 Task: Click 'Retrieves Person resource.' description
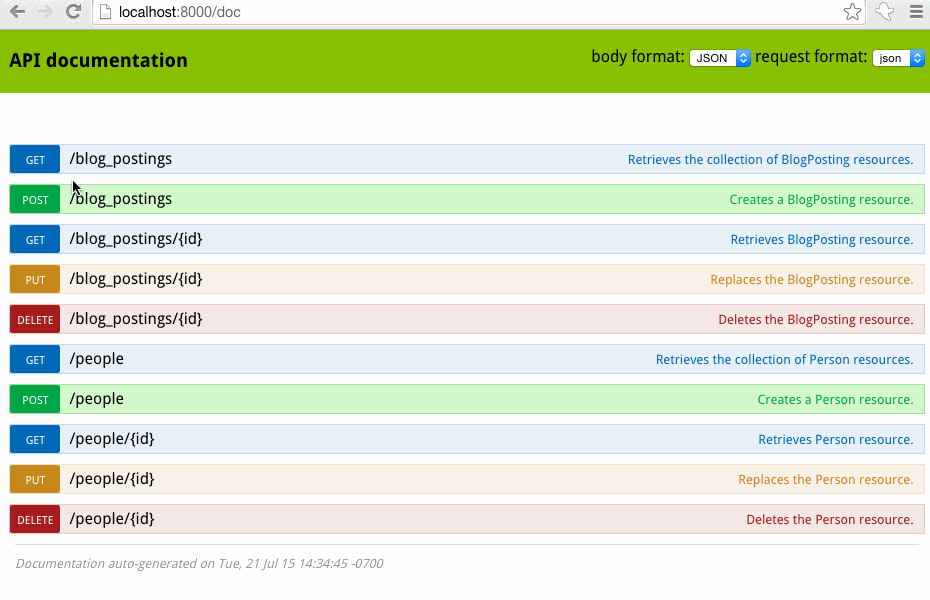[x=836, y=440]
